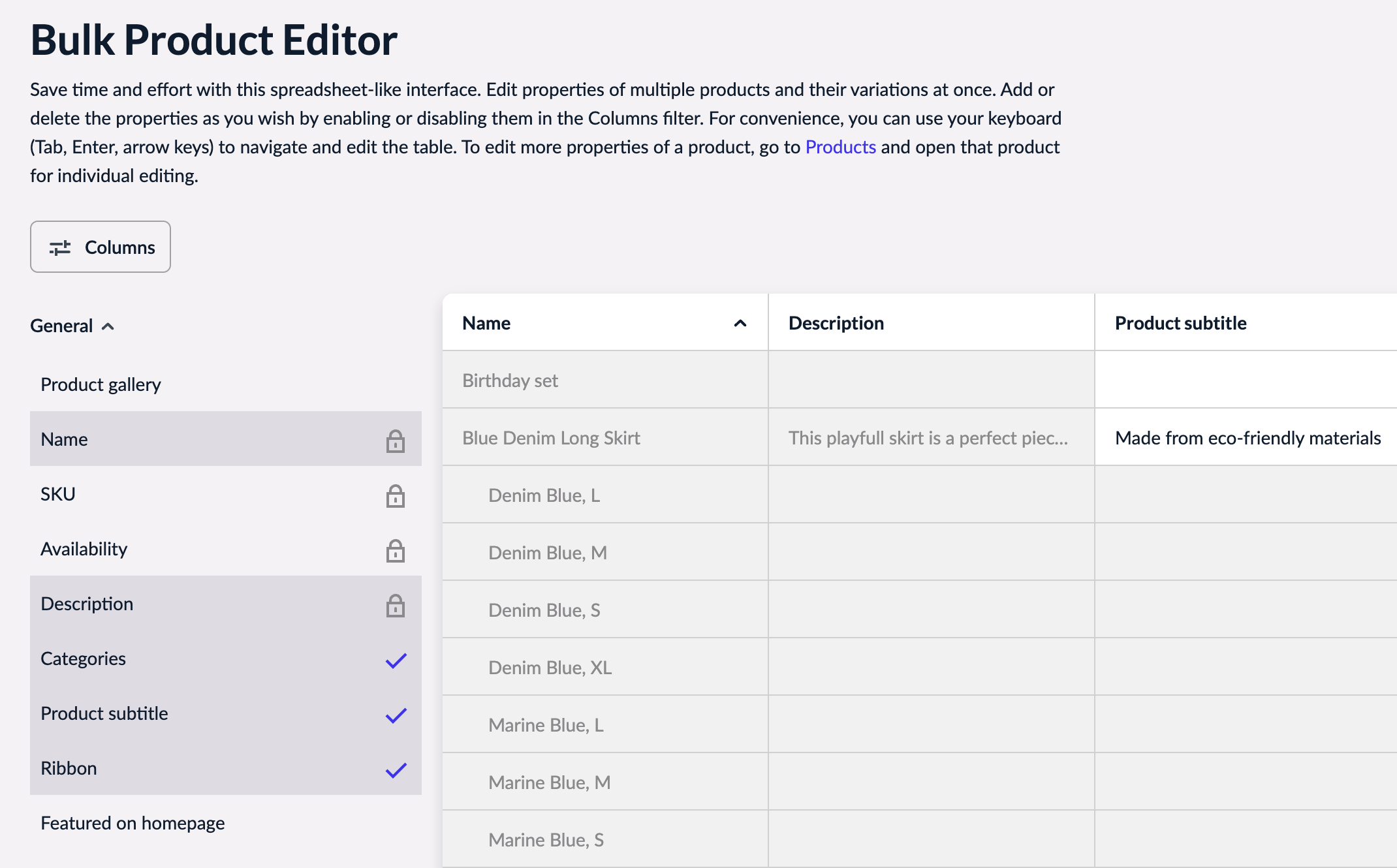Select the SKU item in column list
This screenshot has height=868, width=1397.
tap(226, 493)
